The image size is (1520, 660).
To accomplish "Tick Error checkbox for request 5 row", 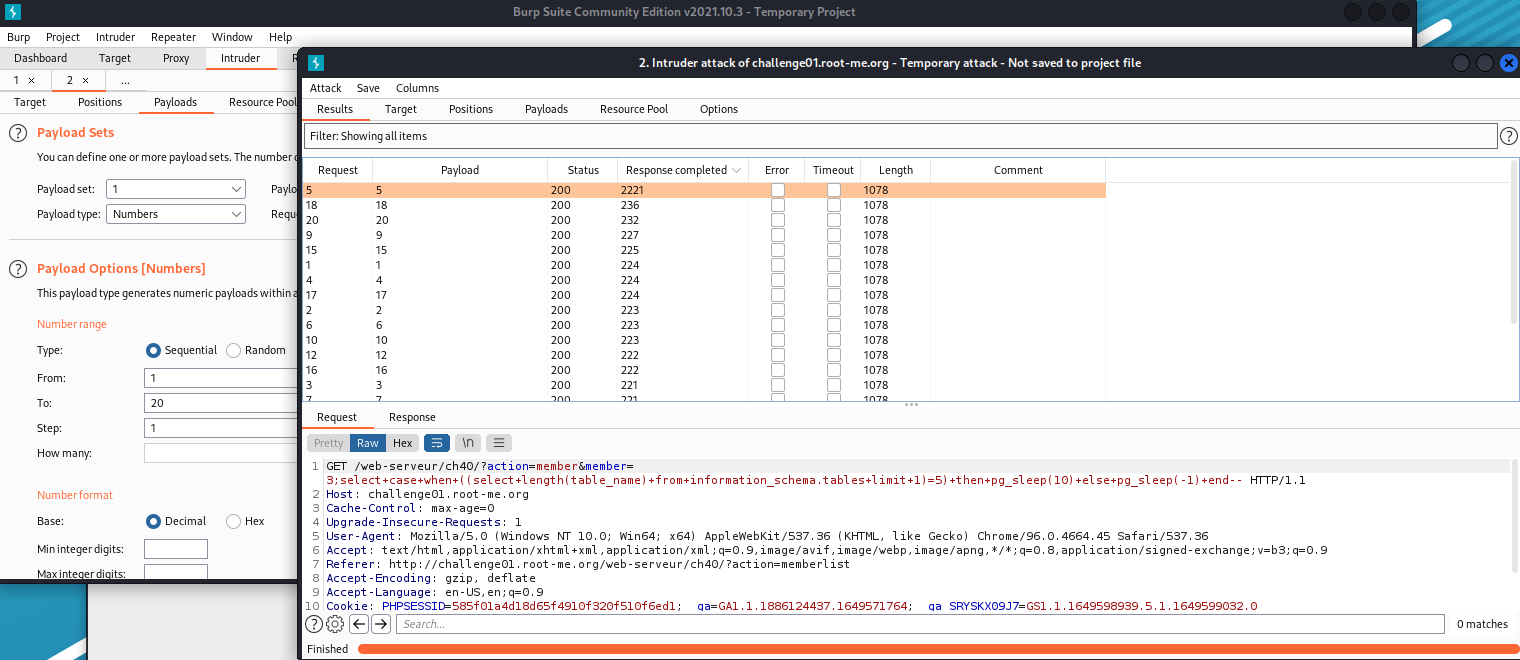I will (777, 190).
